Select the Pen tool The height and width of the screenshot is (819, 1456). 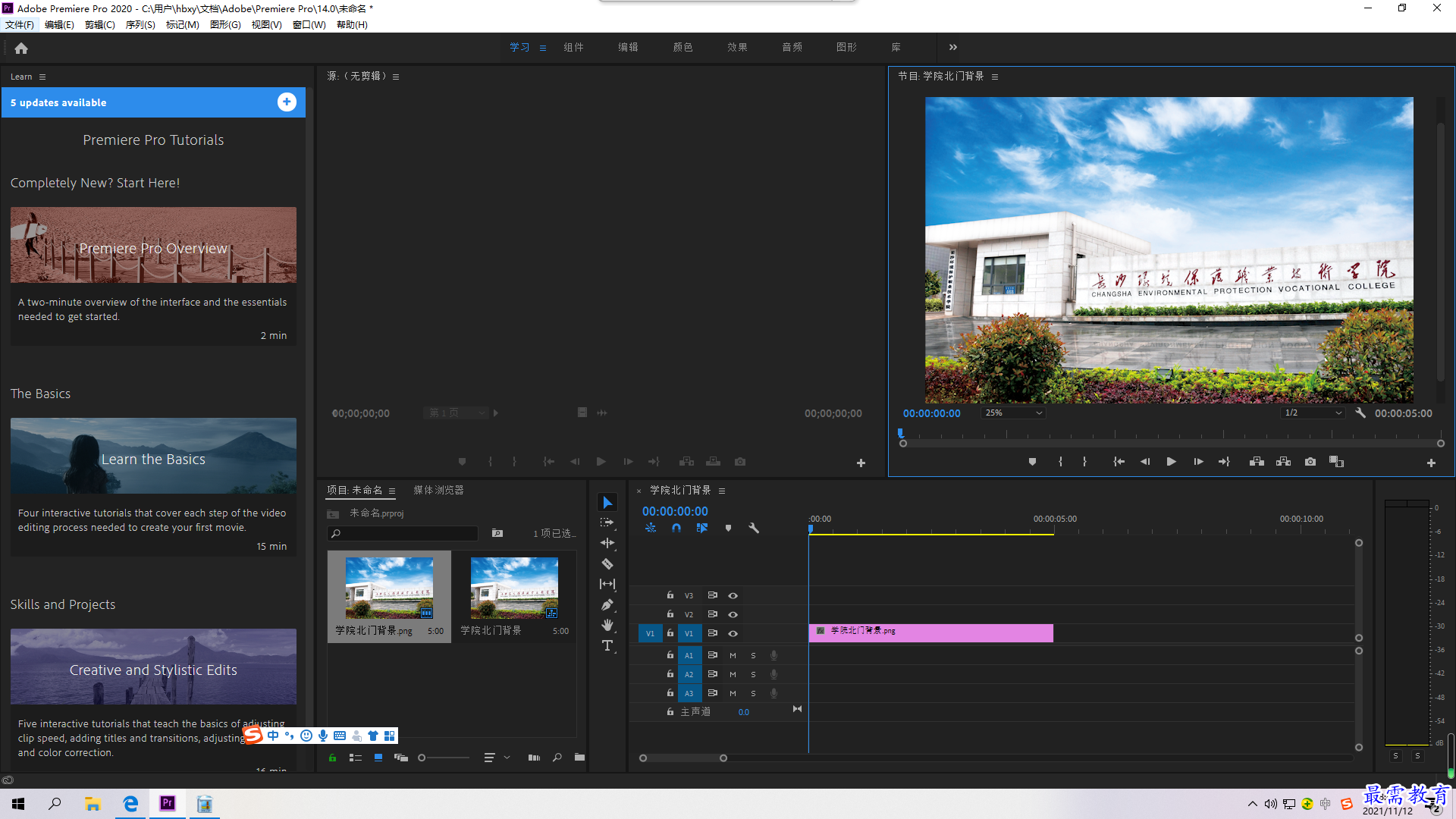(x=607, y=604)
